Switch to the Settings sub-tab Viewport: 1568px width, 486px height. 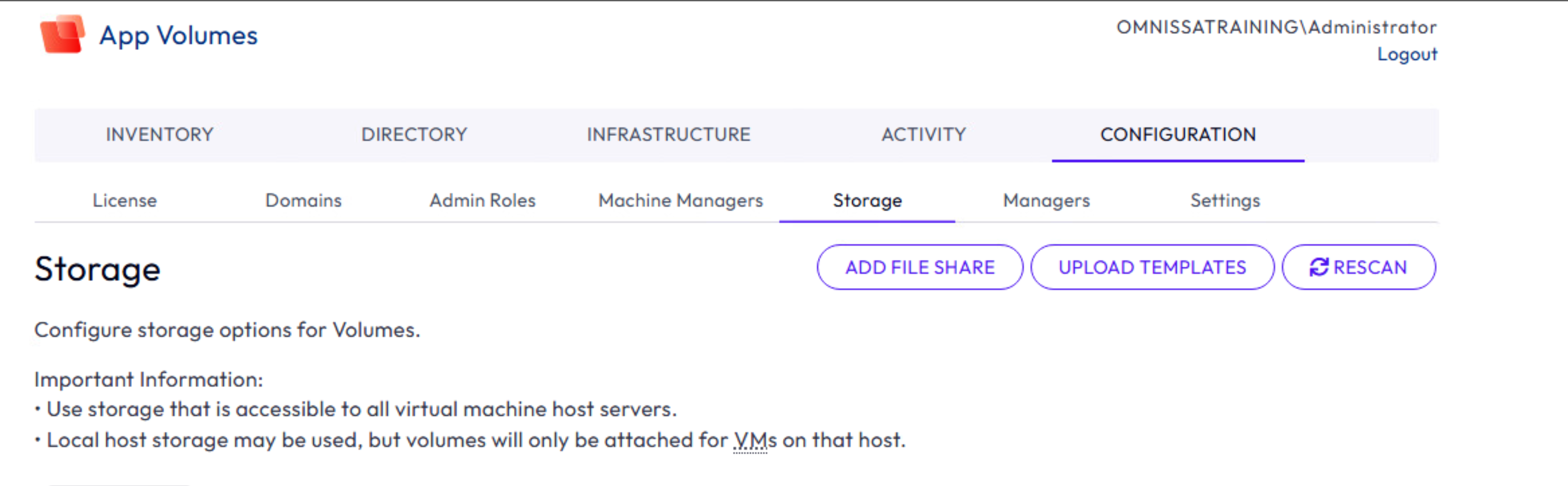(x=1226, y=200)
